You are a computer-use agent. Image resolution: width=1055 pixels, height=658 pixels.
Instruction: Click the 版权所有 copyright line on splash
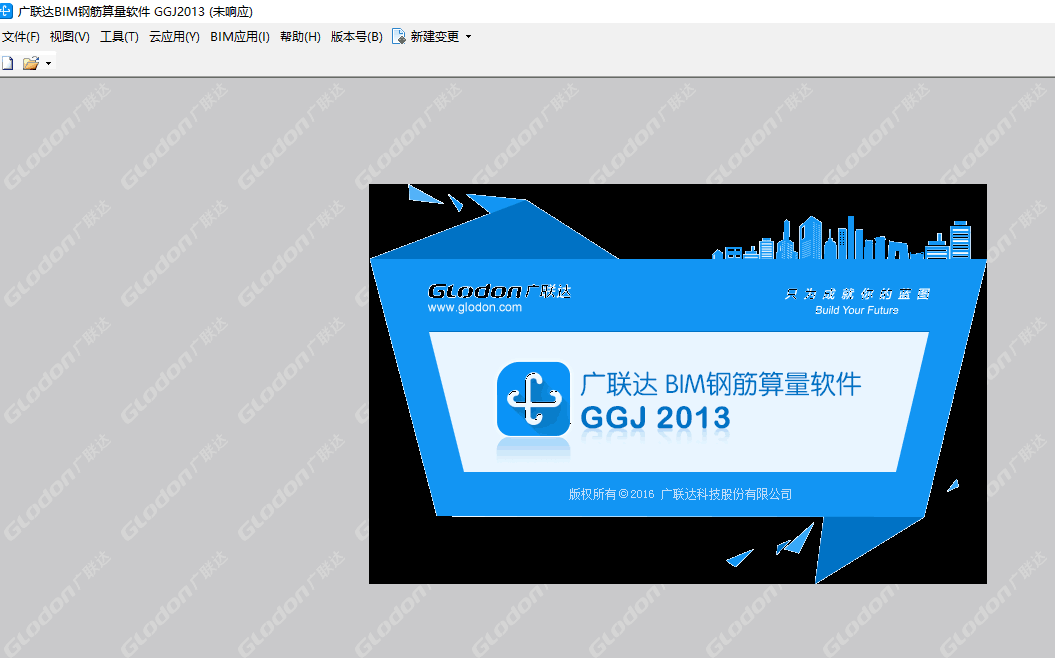[x=680, y=495]
